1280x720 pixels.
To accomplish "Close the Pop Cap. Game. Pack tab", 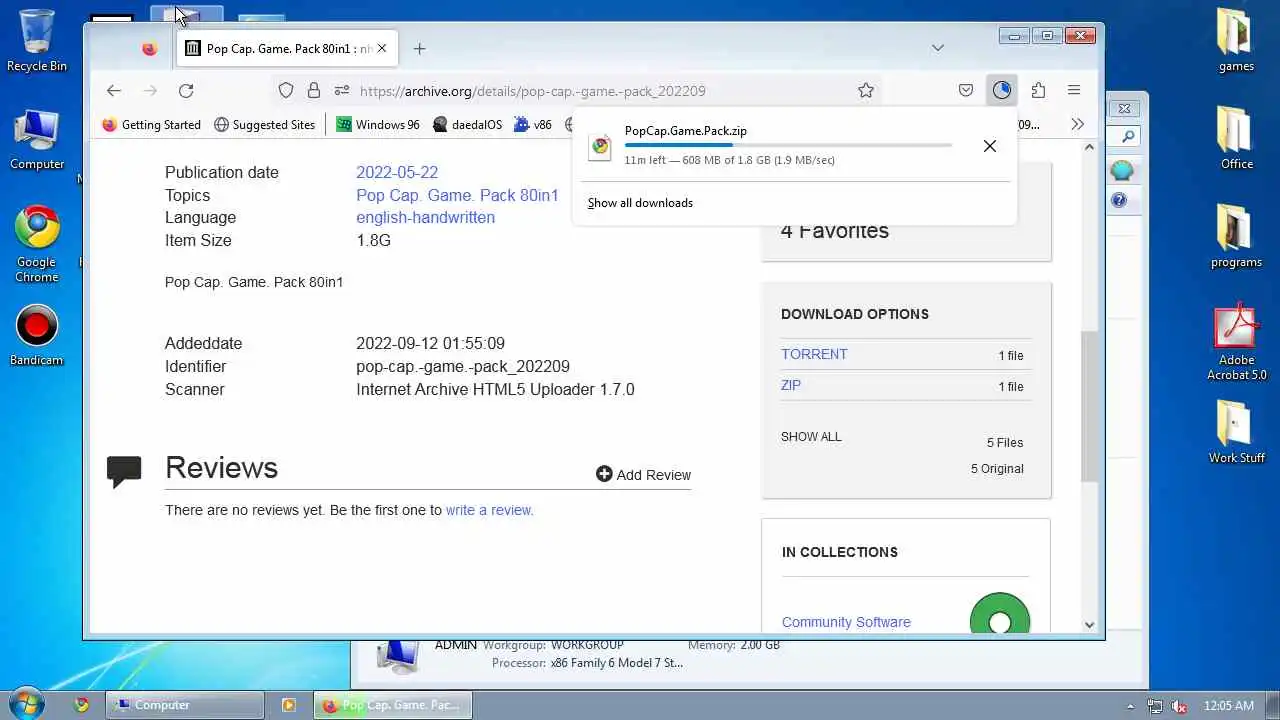I will (382, 48).
